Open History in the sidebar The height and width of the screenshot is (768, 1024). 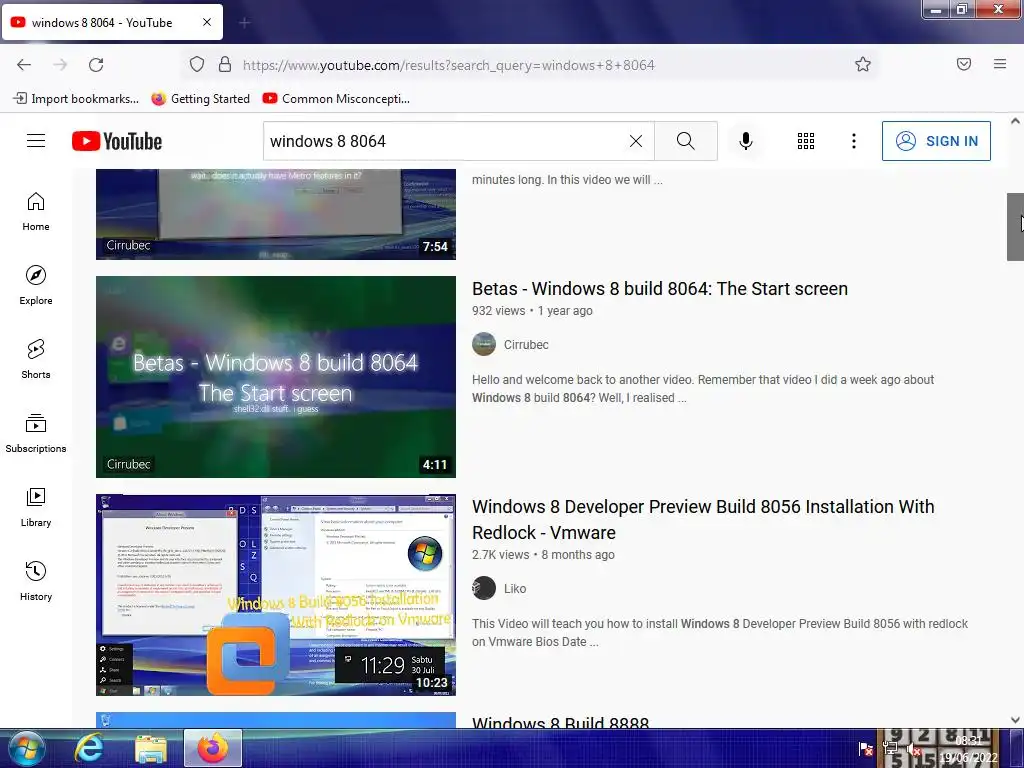36,581
